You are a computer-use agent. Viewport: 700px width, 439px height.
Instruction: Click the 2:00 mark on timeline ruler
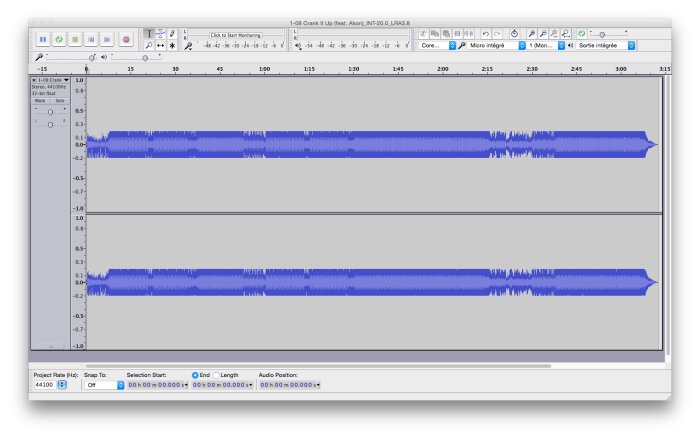tap(443, 69)
